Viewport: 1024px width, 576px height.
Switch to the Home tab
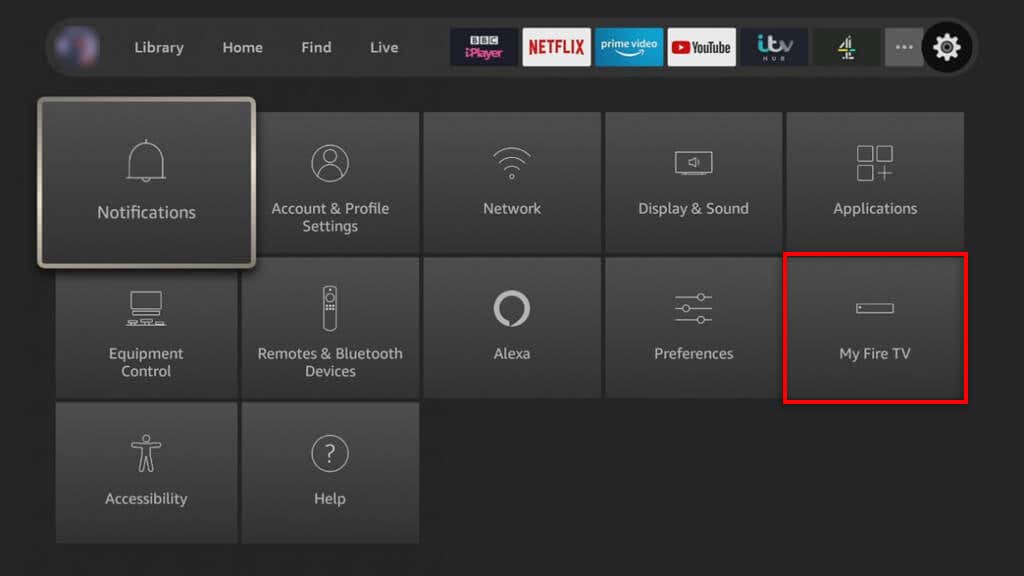(242, 47)
